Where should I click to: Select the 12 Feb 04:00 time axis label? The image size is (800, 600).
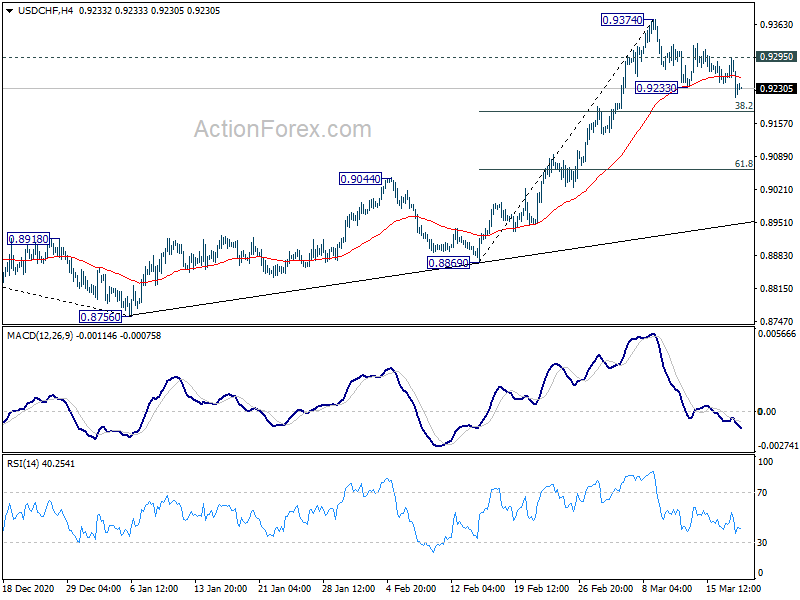478,588
